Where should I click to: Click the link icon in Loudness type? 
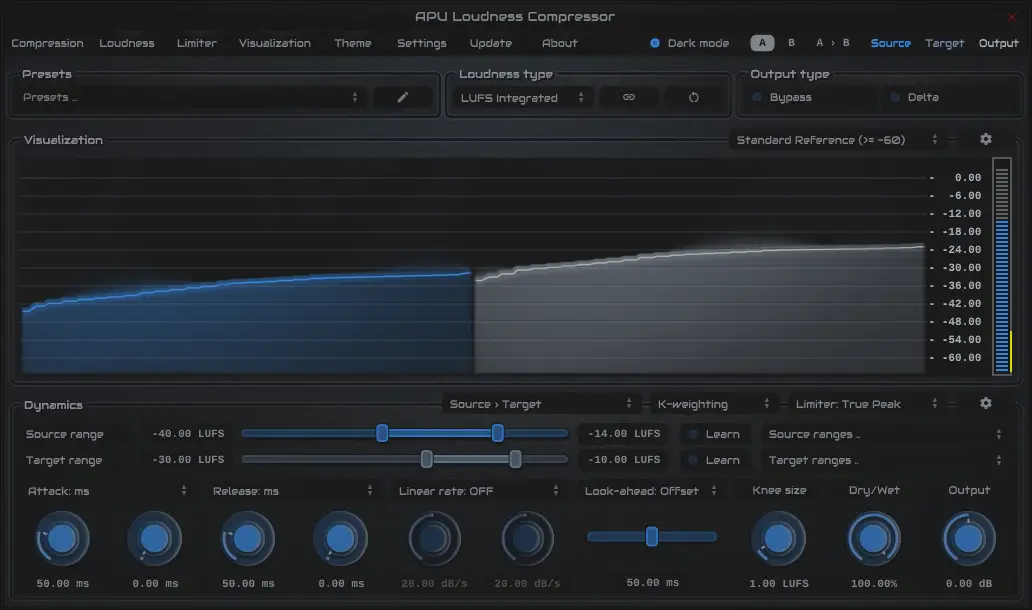click(629, 97)
